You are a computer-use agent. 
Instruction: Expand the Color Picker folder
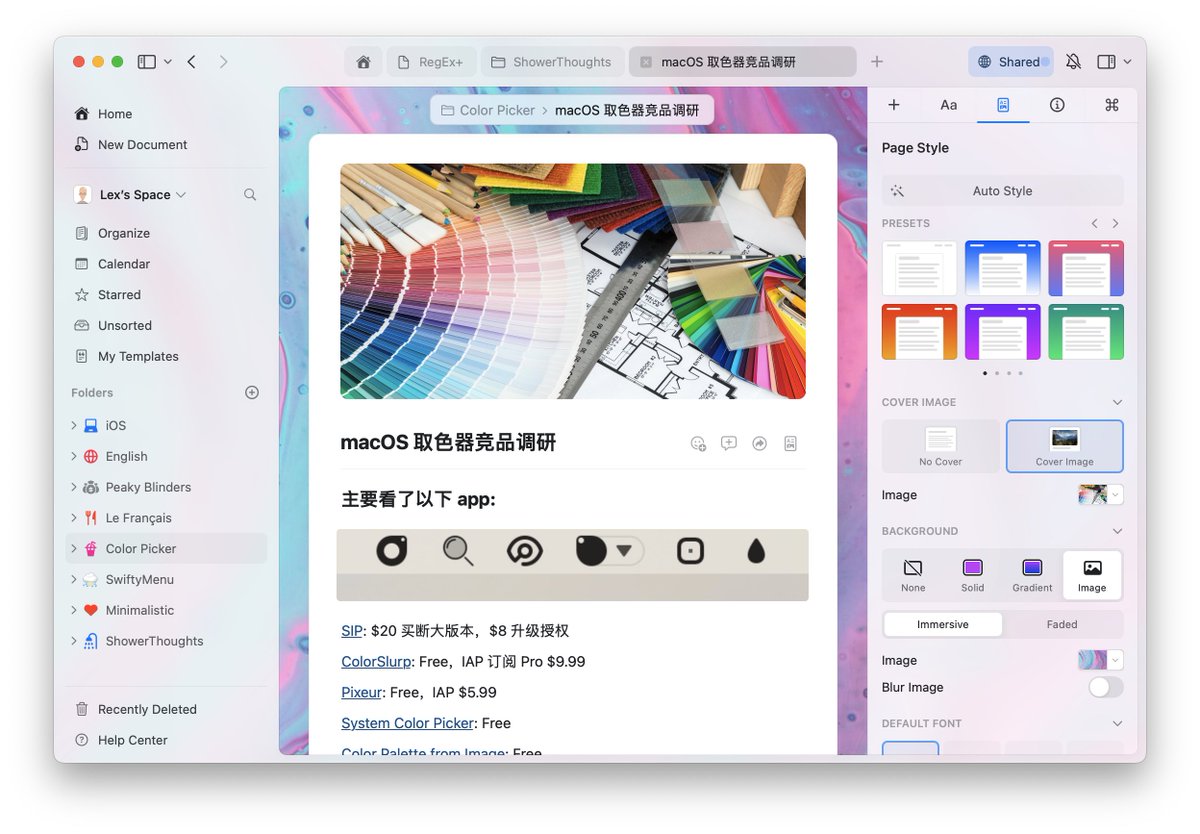pyautogui.click(x=74, y=549)
